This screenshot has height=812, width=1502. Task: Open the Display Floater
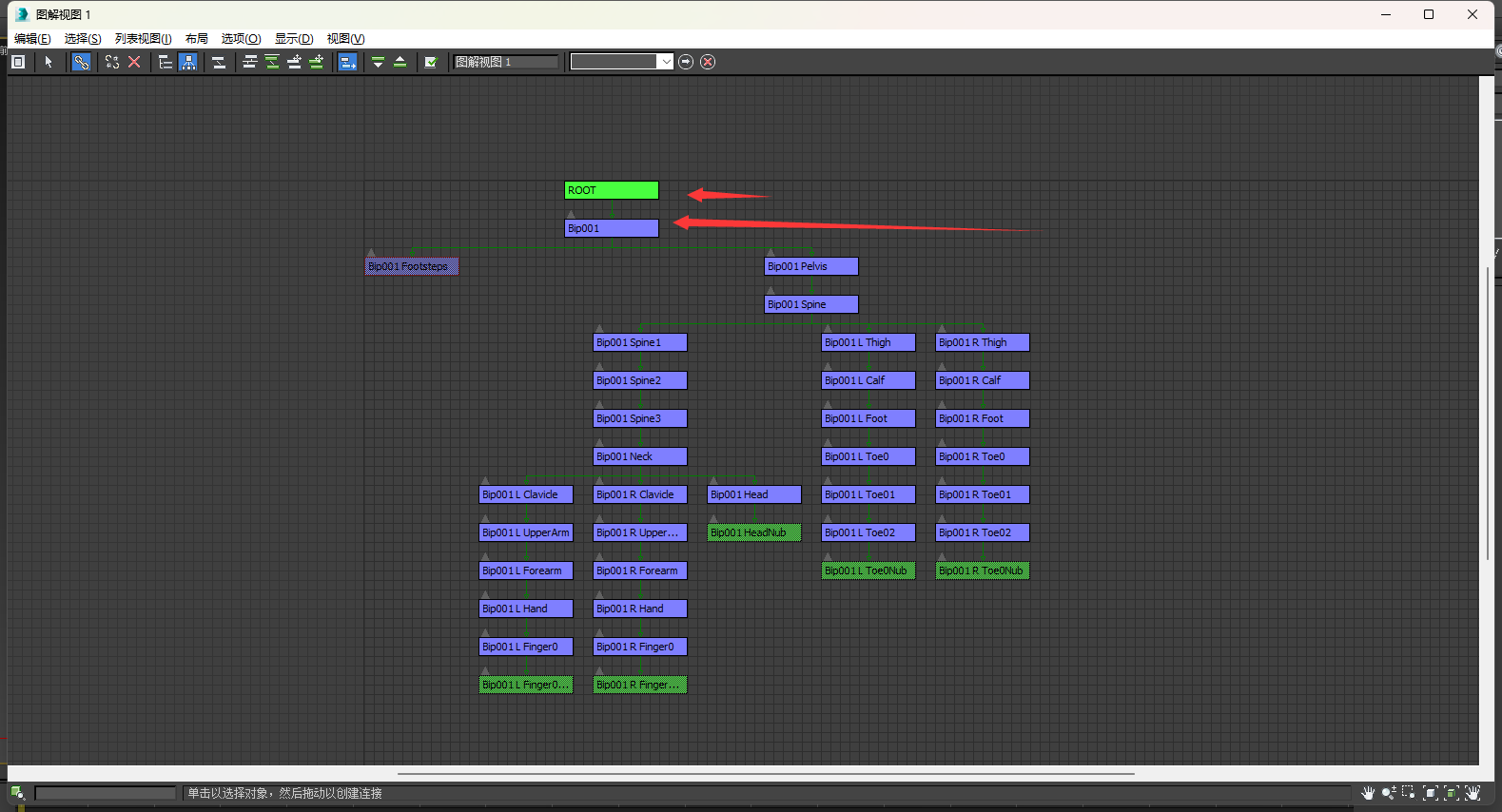(18, 62)
